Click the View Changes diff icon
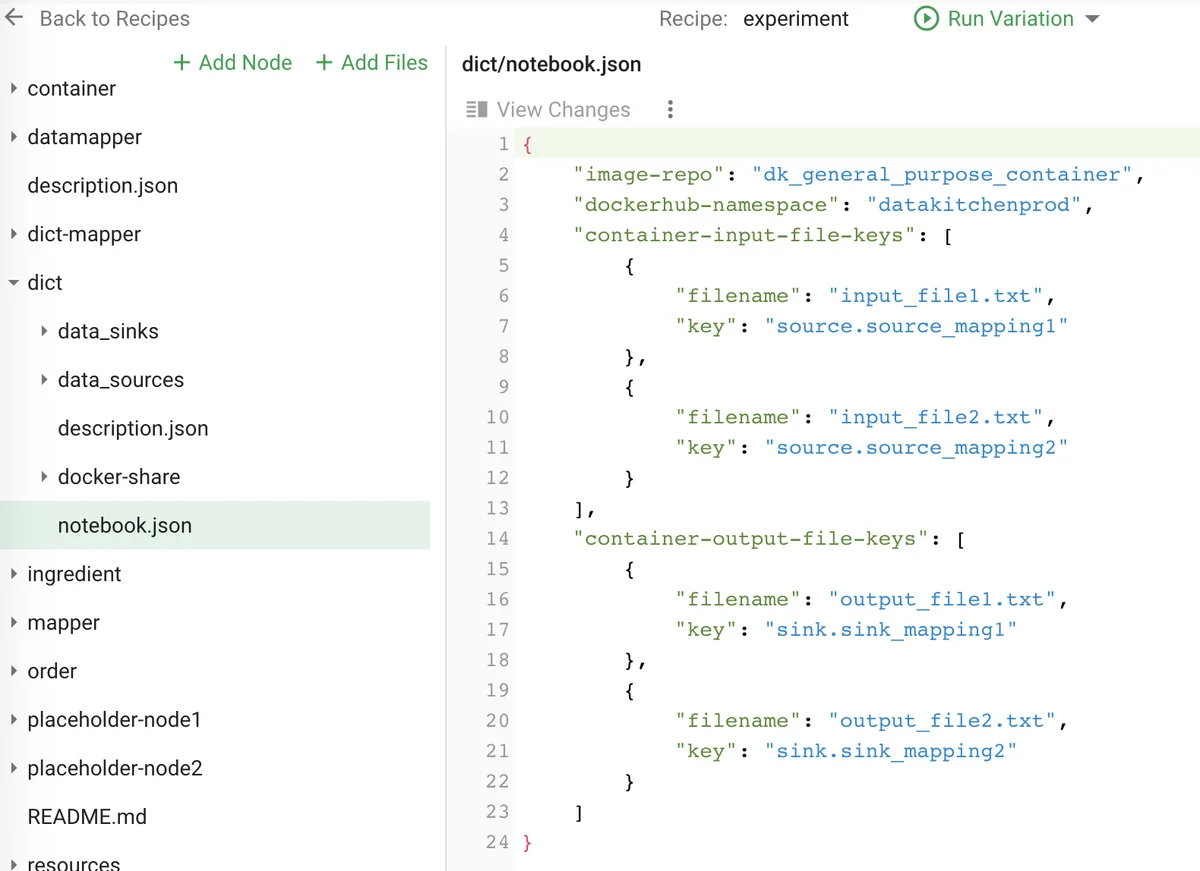 (476, 110)
